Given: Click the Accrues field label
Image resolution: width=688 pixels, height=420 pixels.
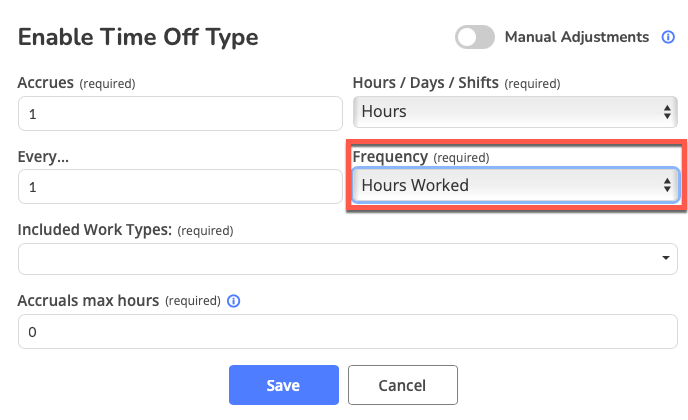Looking at the screenshot, I should pos(45,82).
